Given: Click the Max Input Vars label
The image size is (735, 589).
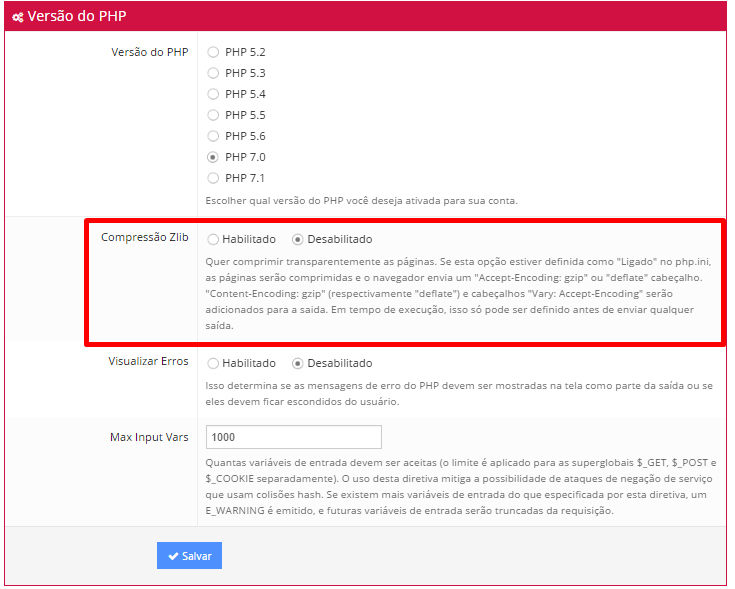Looking at the screenshot, I should pos(149,437).
